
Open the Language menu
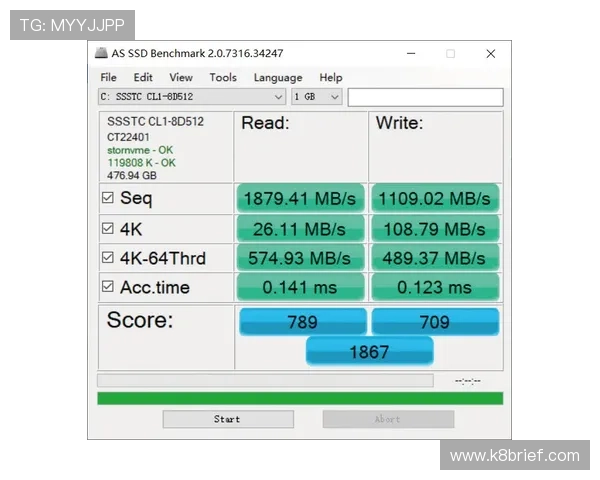click(278, 77)
